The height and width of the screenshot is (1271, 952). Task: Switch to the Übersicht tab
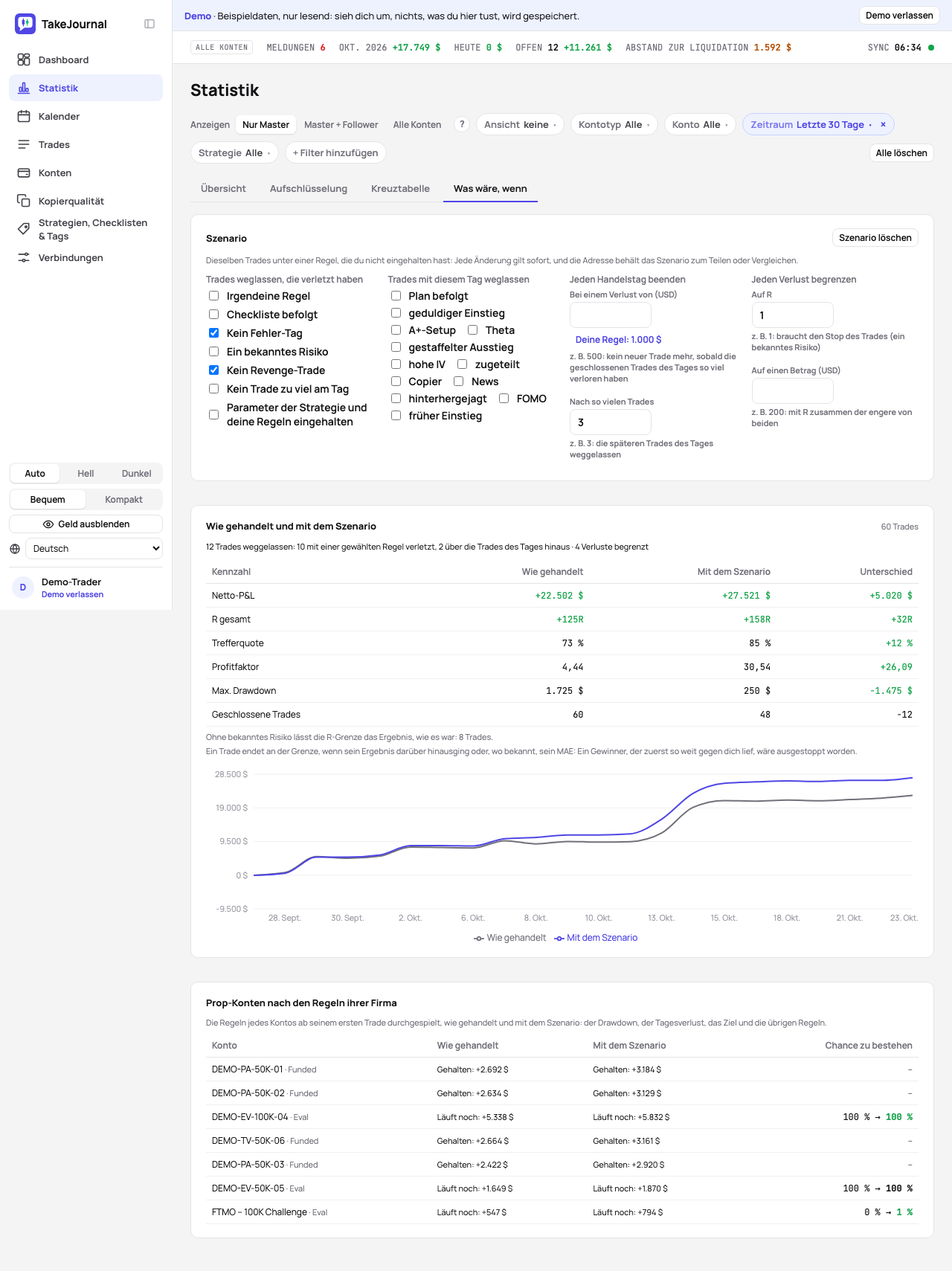pyautogui.click(x=223, y=188)
